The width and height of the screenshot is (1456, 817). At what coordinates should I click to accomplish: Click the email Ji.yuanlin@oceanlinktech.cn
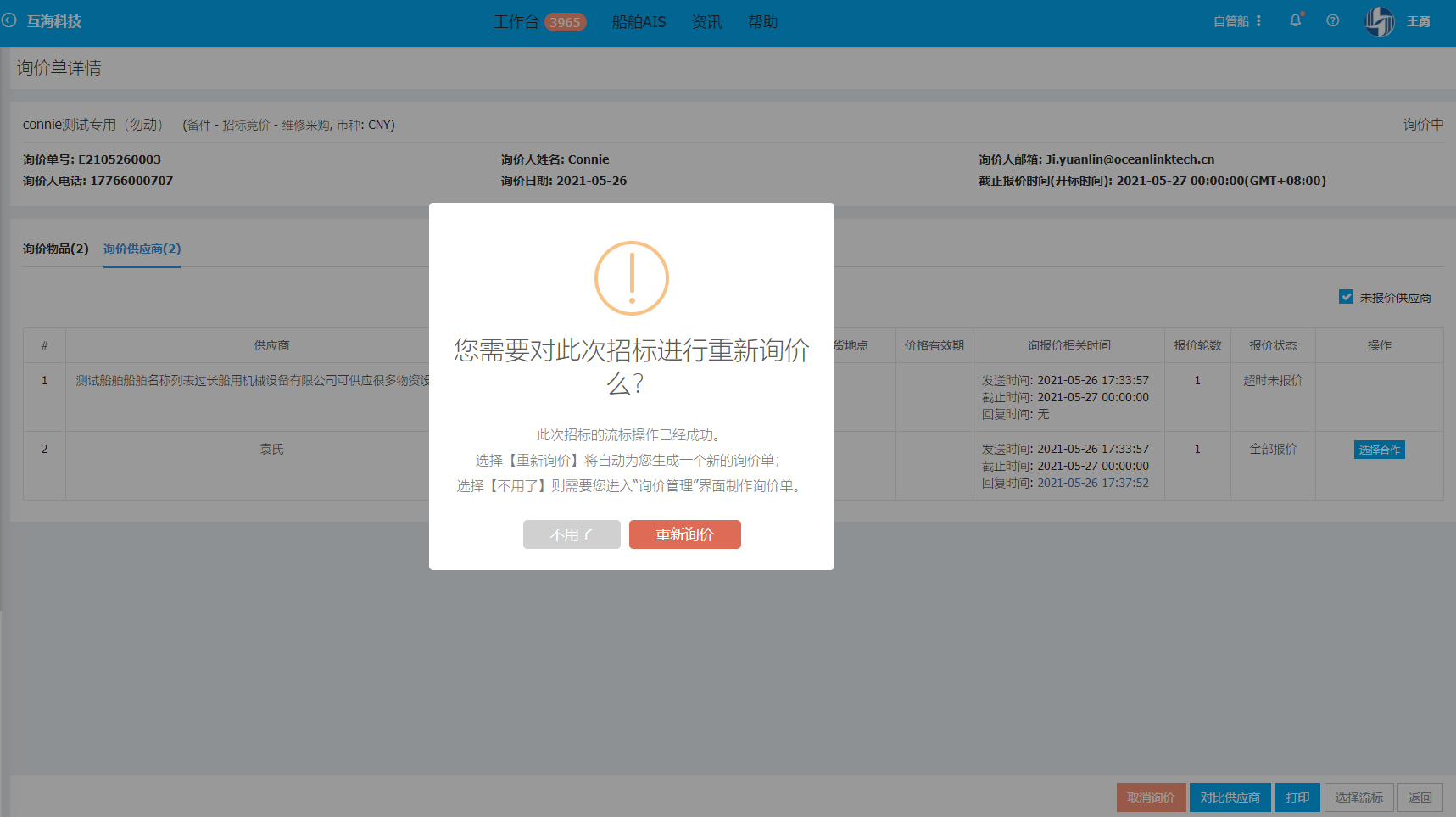tap(1130, 159)
